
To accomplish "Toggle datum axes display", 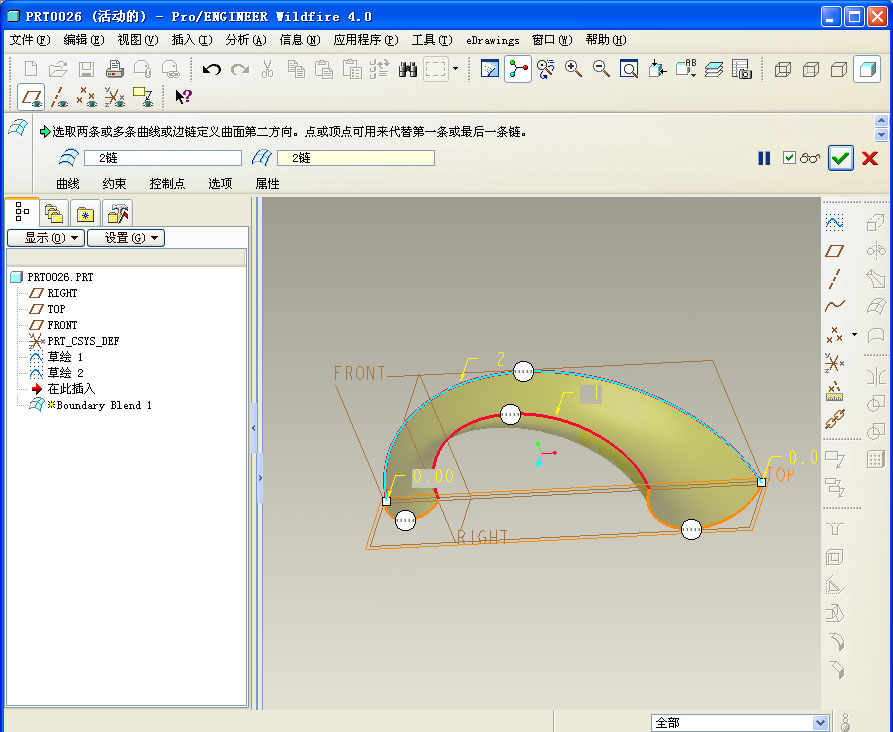I will 59,97.
